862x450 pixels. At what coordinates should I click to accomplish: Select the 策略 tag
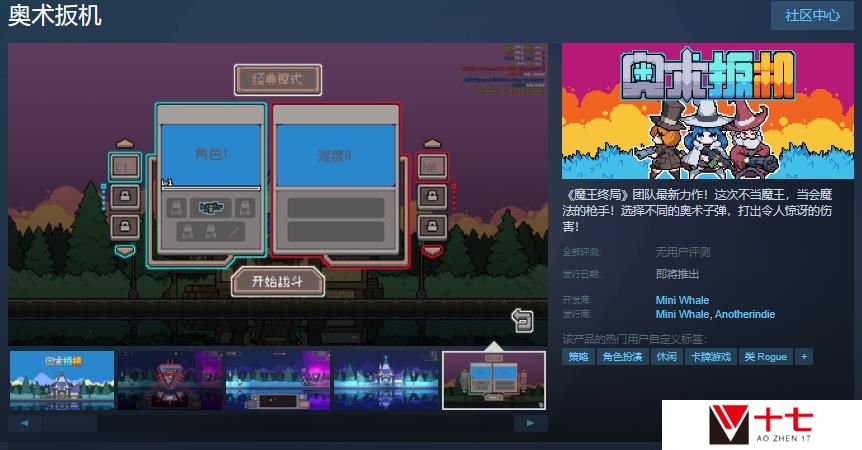pos(578,357)
